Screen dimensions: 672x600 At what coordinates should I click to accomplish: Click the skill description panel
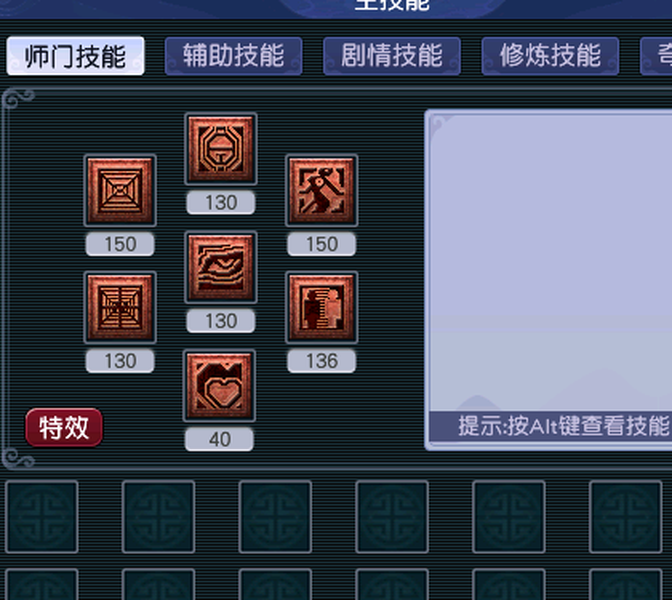550,261
